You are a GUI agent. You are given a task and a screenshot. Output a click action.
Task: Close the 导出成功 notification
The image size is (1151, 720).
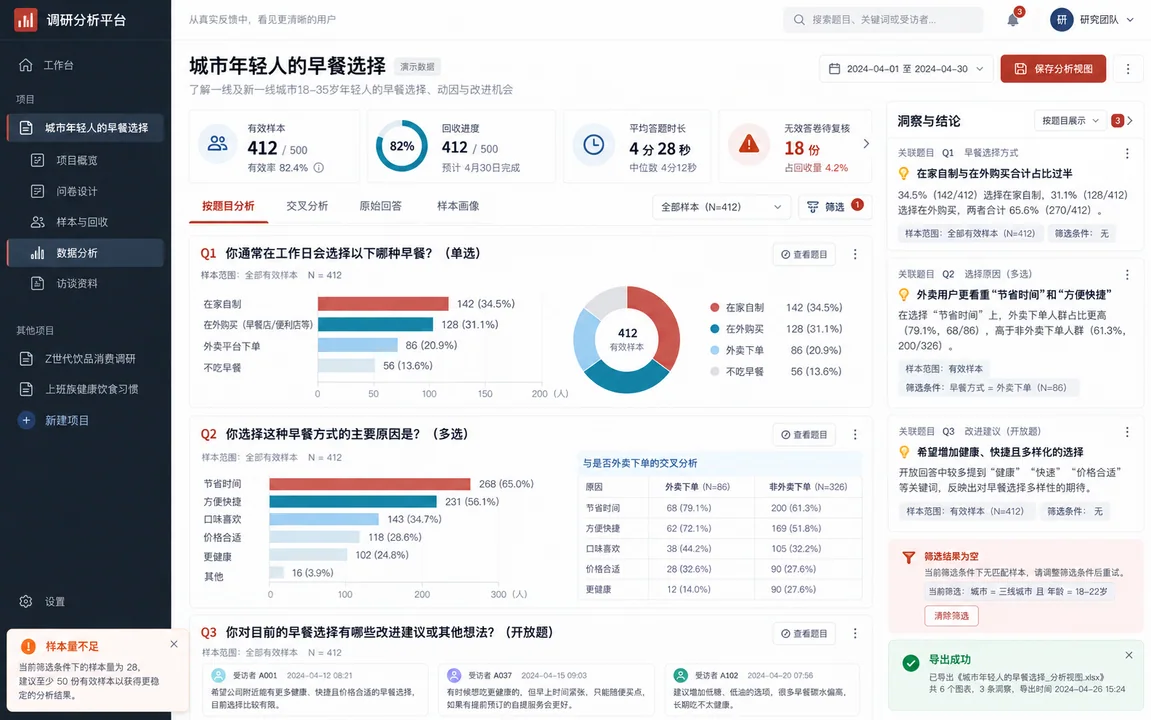point(1129,655)
